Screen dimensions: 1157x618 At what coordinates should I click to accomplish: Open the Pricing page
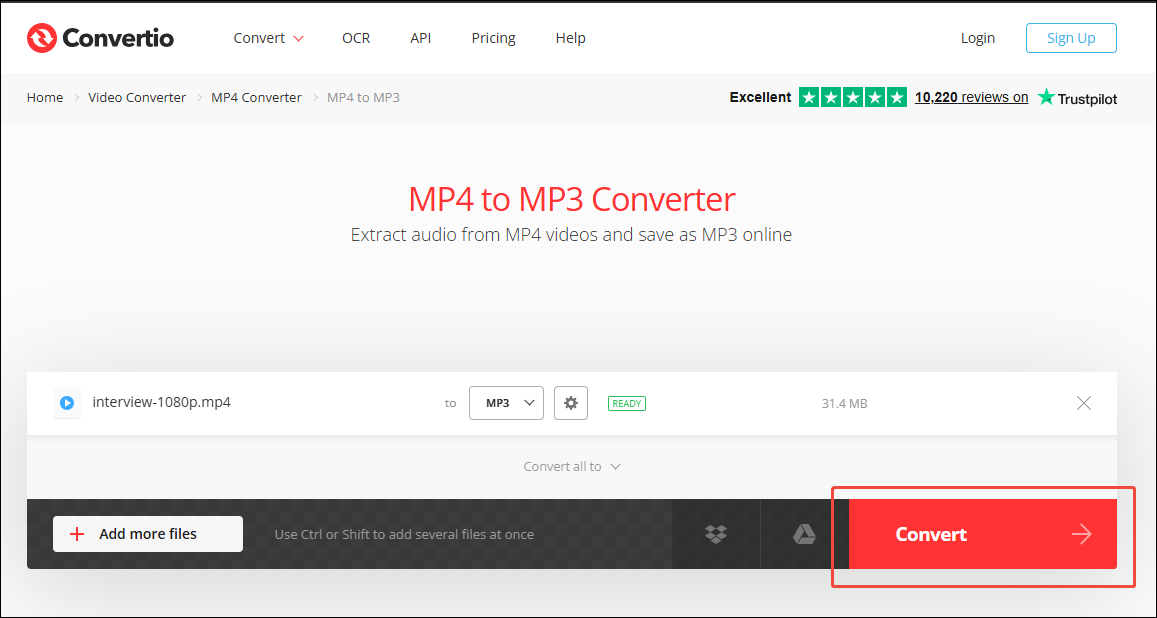tap(494, 38)
